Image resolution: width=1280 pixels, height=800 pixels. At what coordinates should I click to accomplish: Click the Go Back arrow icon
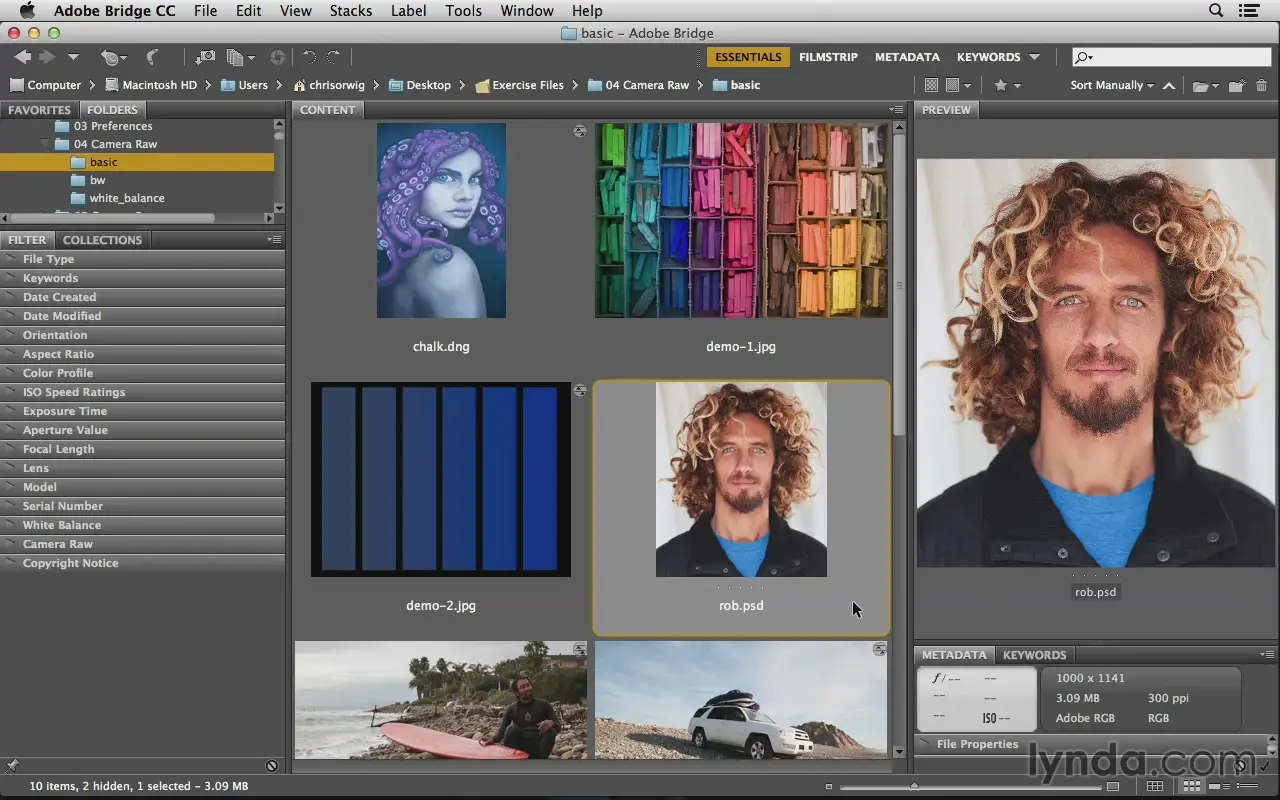22,58
